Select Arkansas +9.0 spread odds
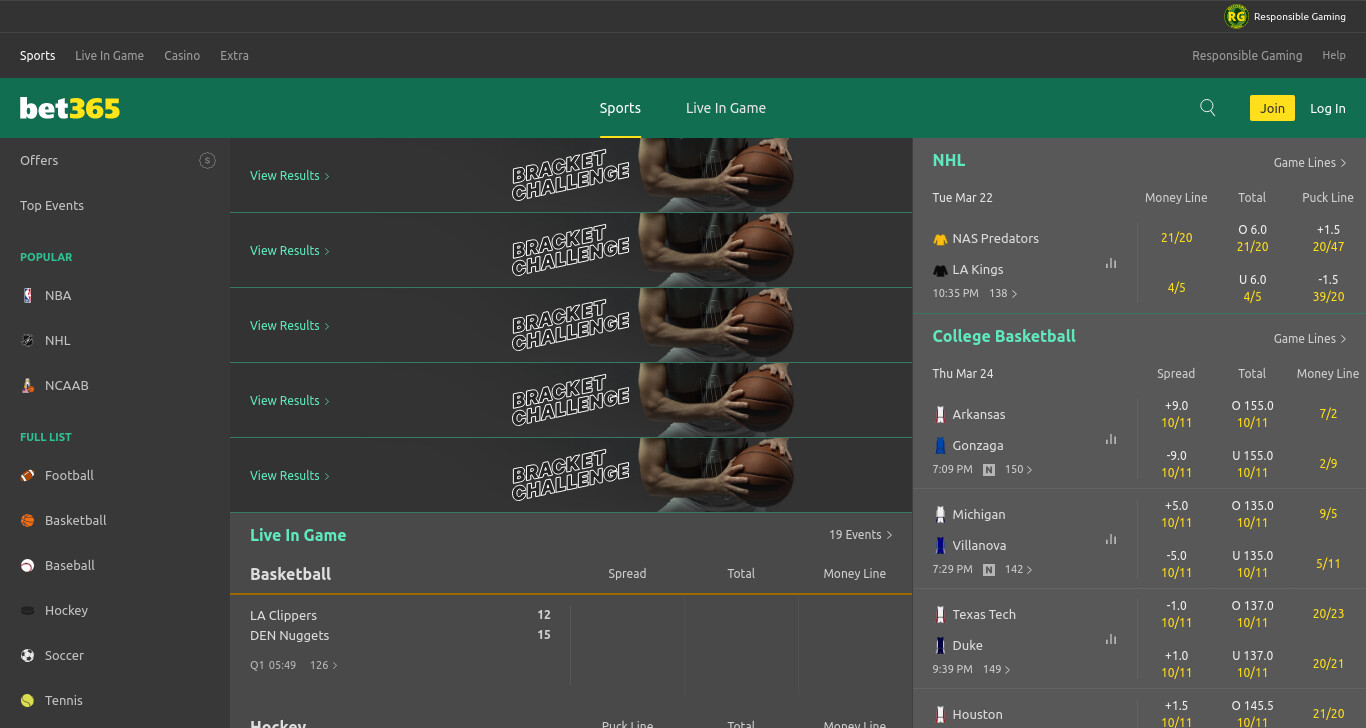 [1177, 414]
